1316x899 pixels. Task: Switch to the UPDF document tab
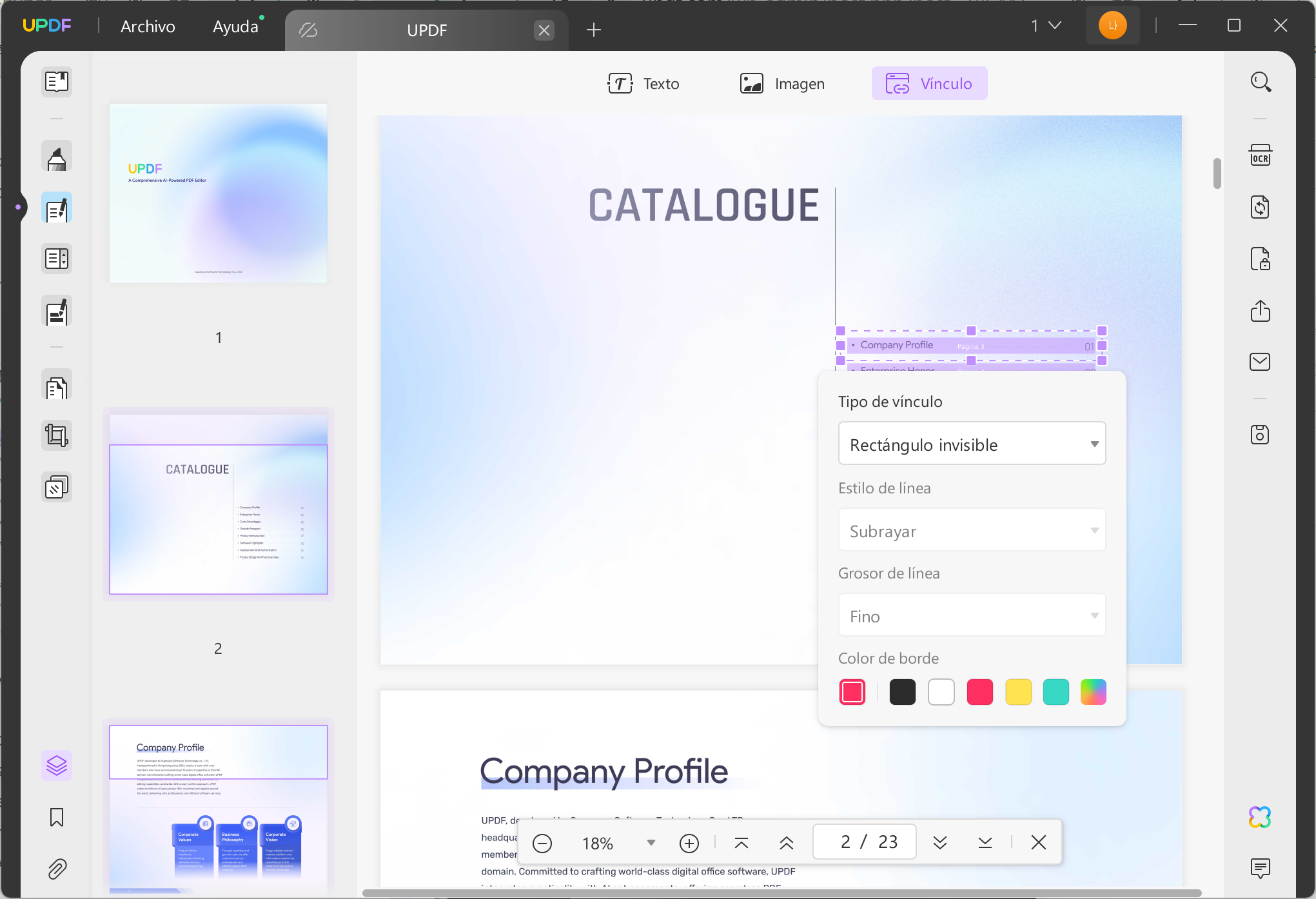[x=426, y=30]
